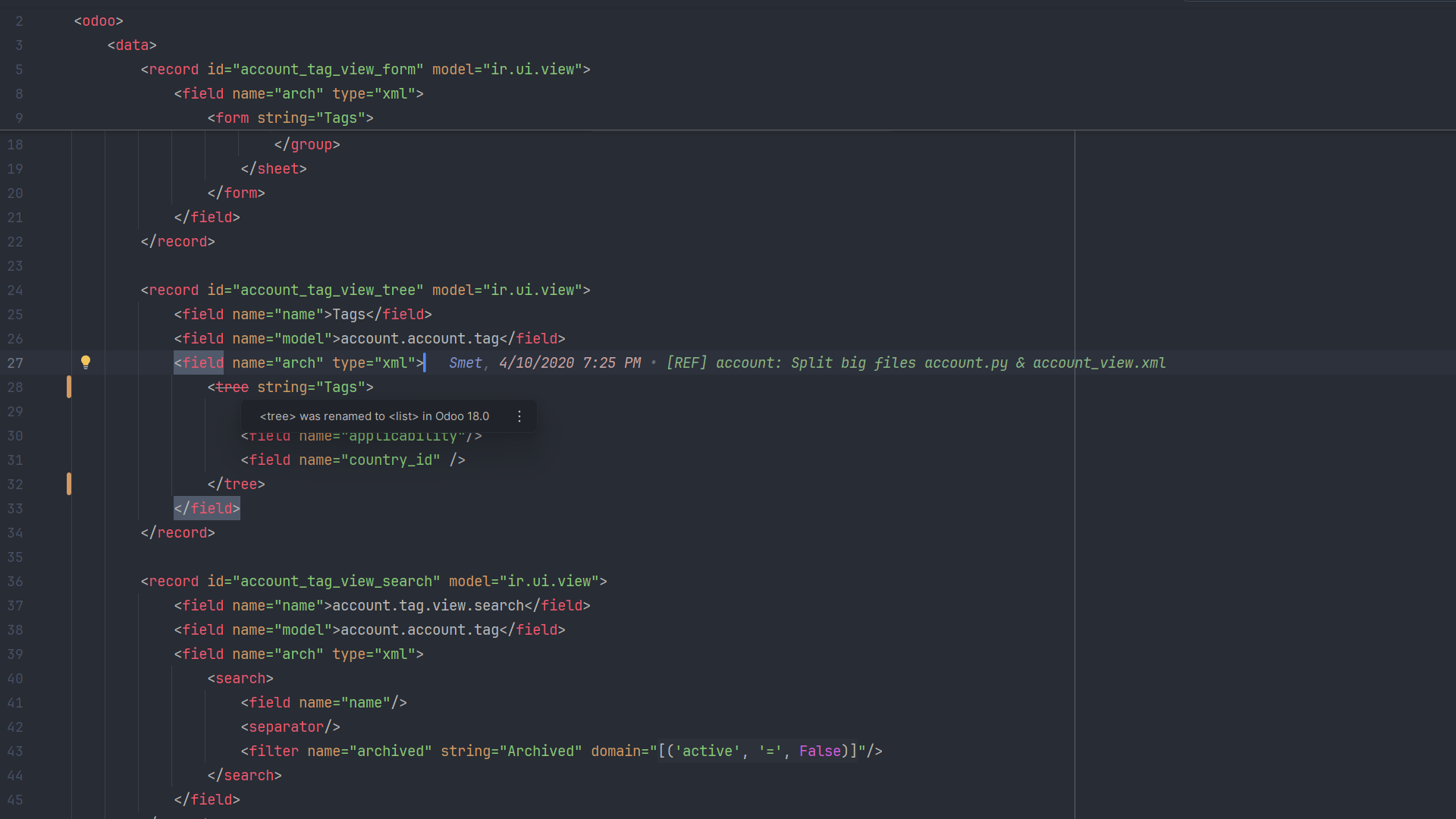Click the <search> opening tag
Image resolution: width=1456 pixels, height=819 pixels.
point(240,679)
